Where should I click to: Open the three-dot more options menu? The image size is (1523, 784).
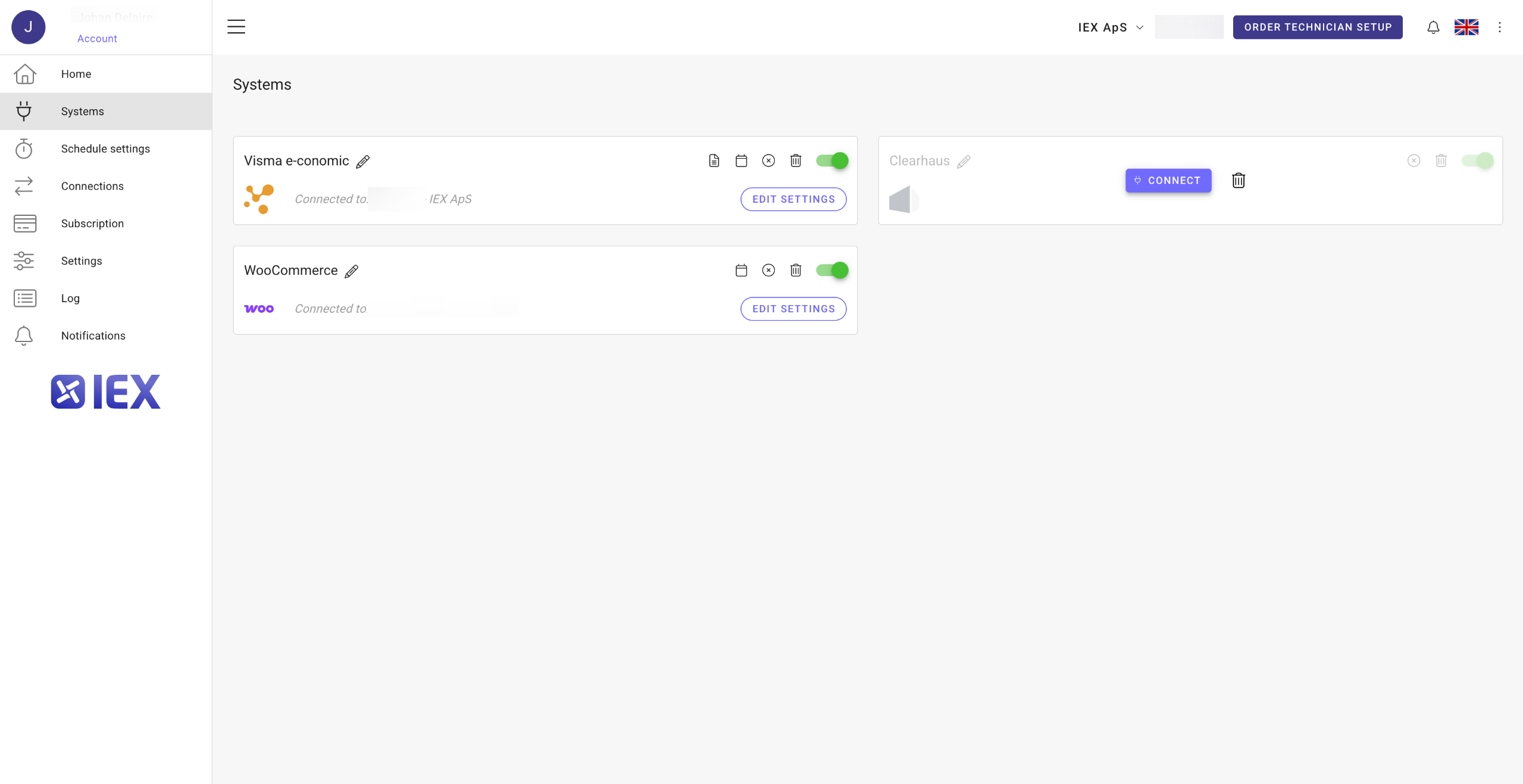click(1500, 27)
